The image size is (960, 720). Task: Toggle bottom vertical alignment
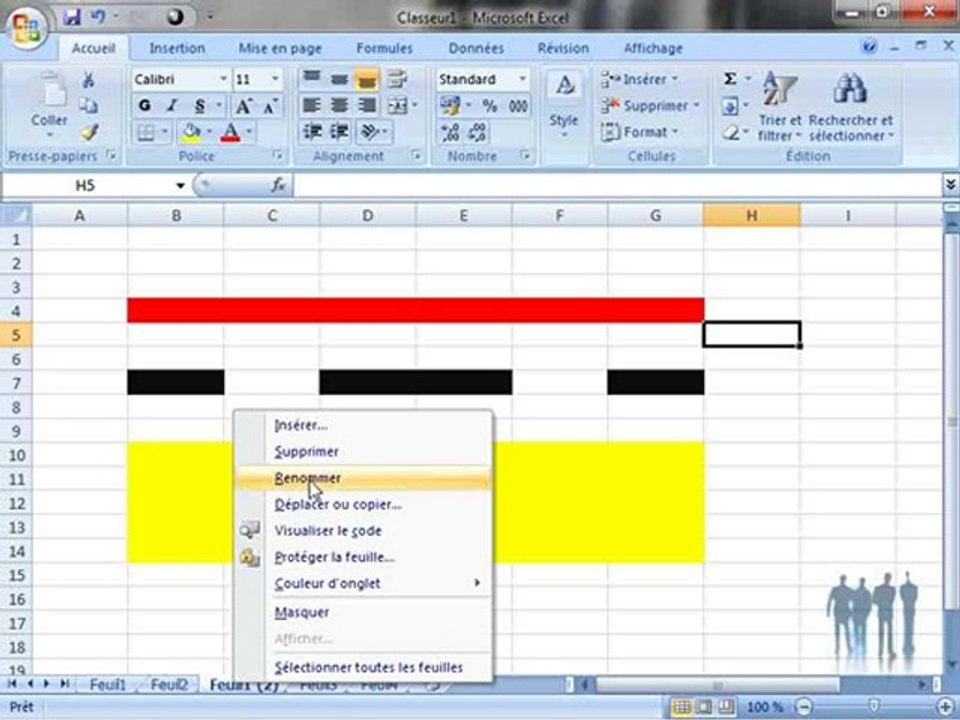[366, 79]
